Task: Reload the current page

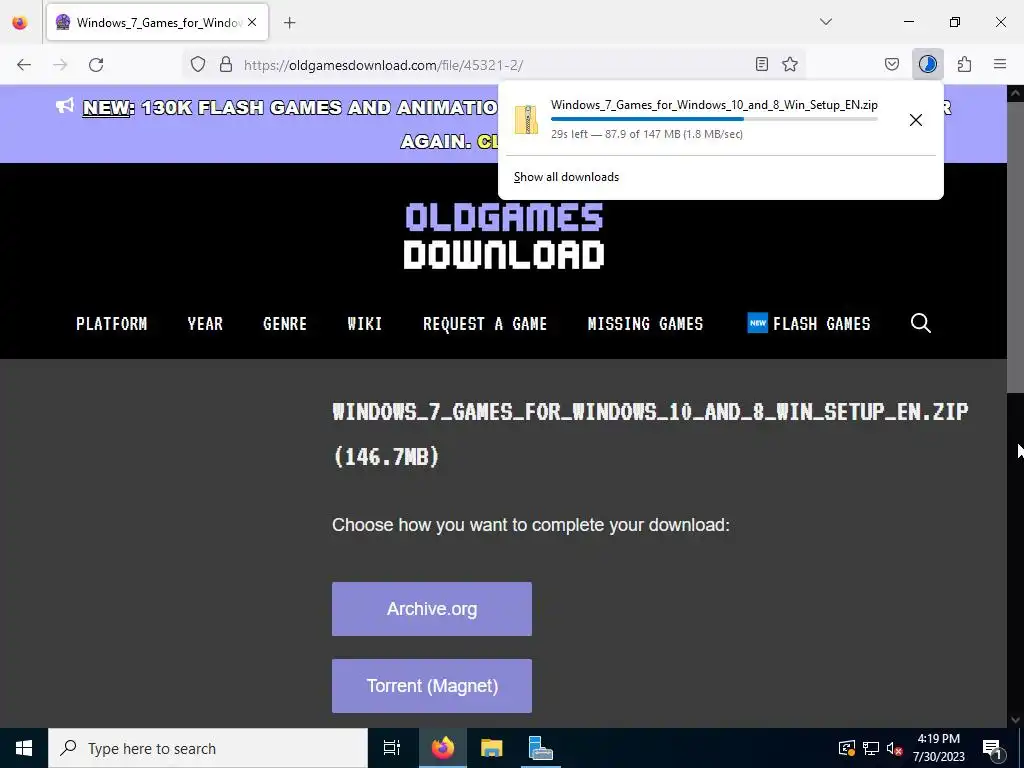Action: tap(96, 65)
